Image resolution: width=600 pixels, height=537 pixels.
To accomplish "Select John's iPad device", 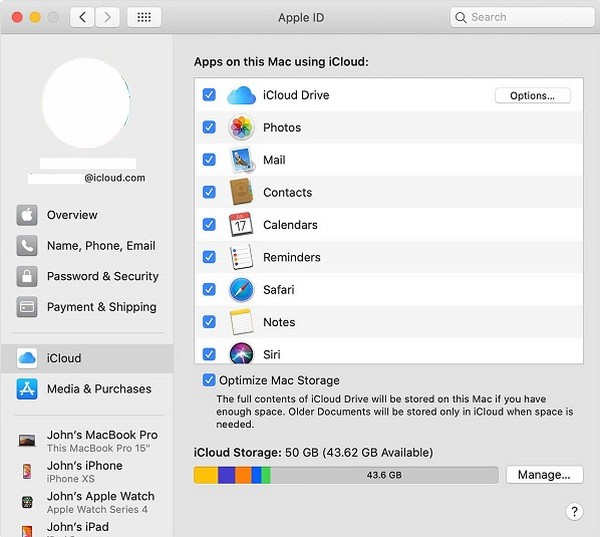I will coord(87,529).
